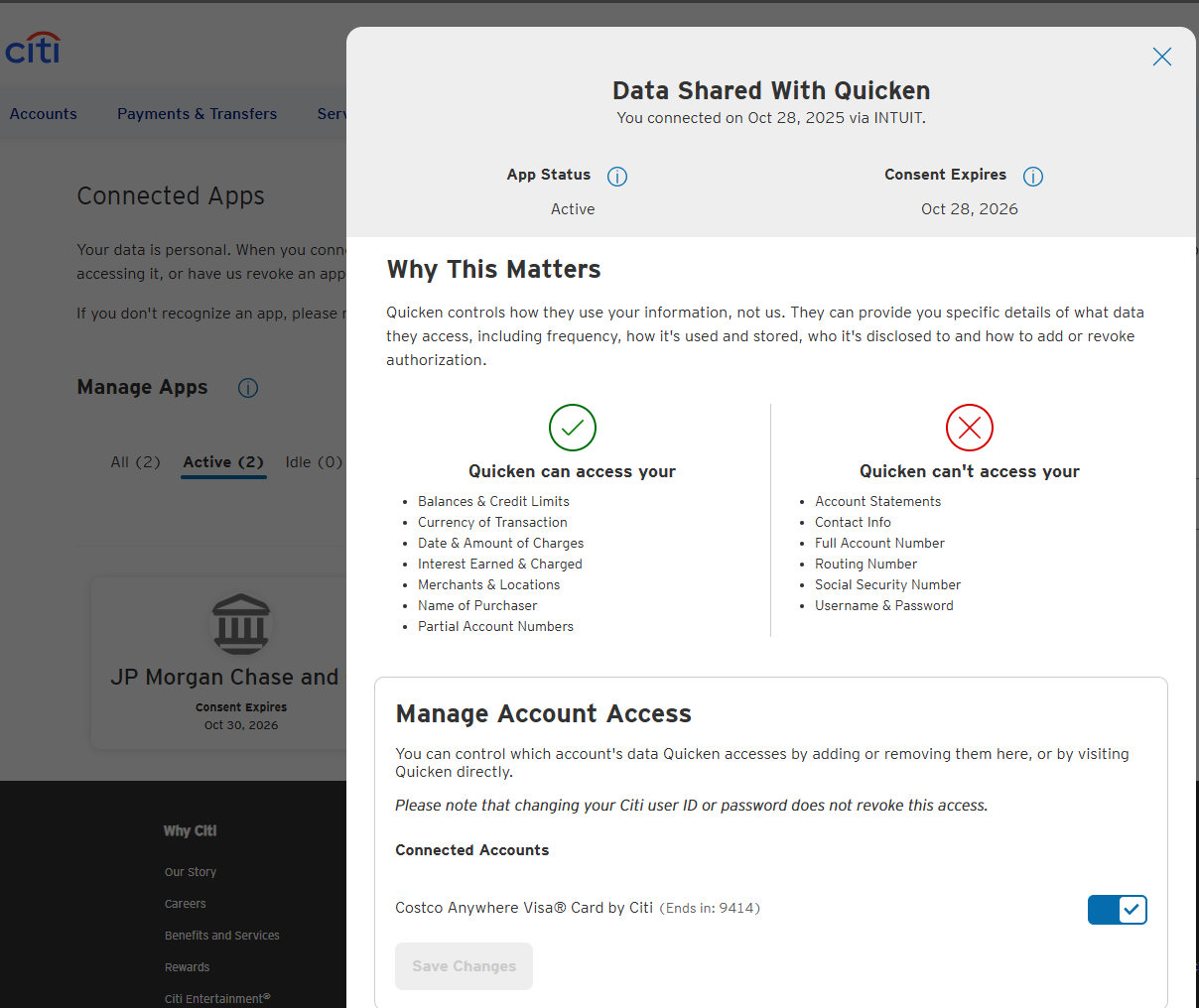Click the "Quicken can't access your" heading
This screenshot has width=1199, height=1008.
click(x=970, y=472)
